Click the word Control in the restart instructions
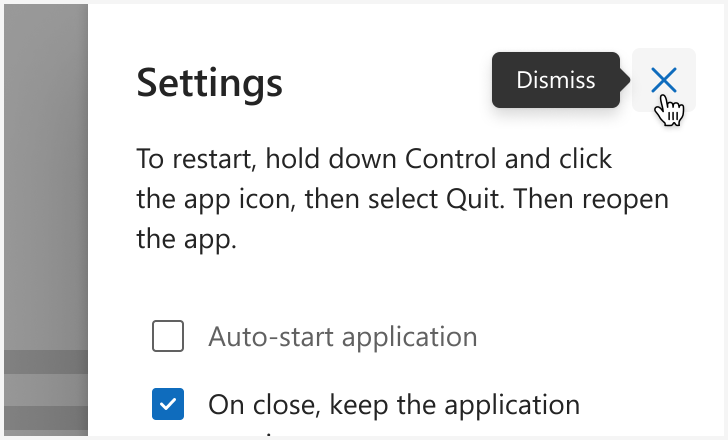Screen dimensions: 728x440 (x=451, y=159)
